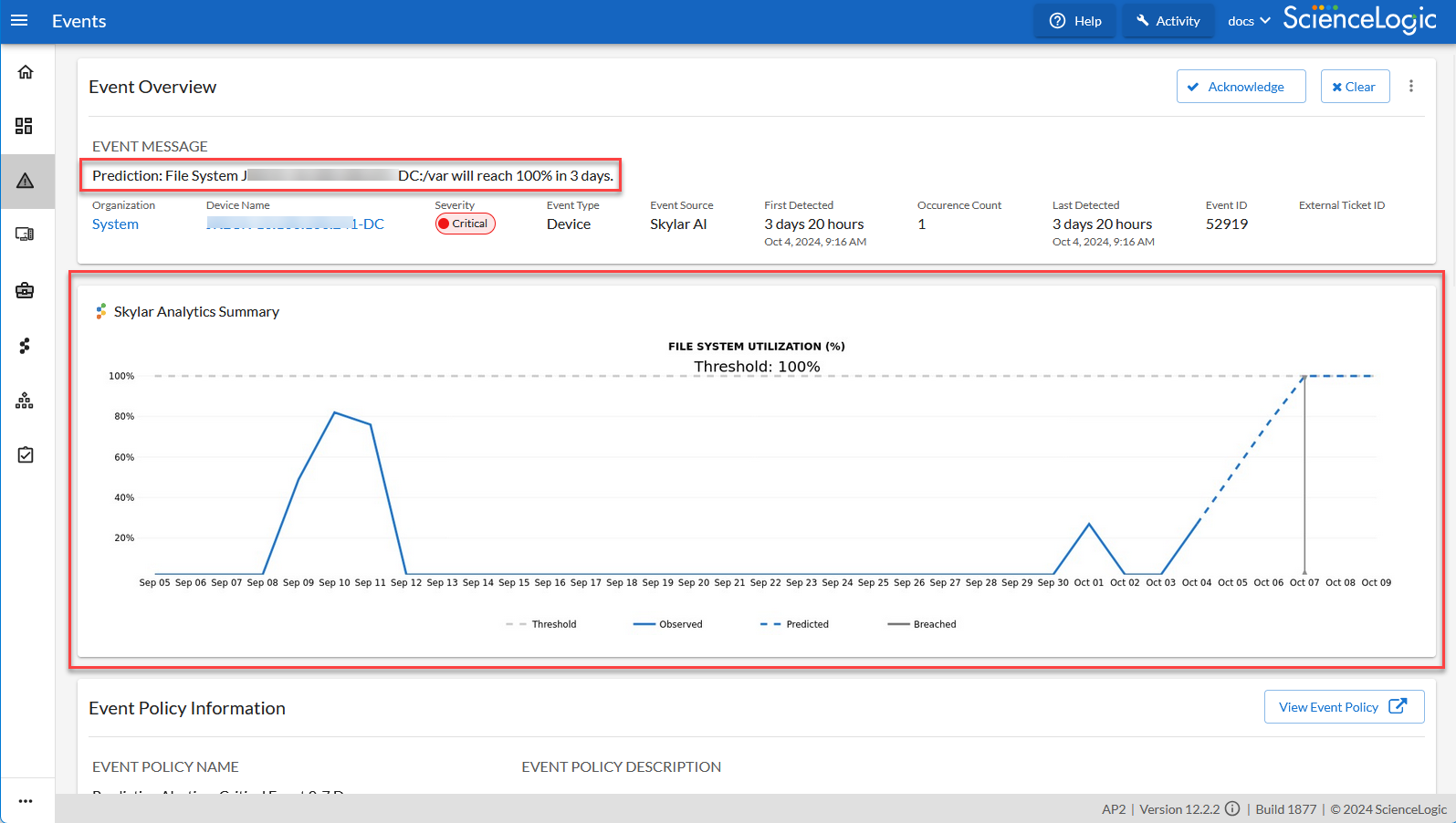Click the Help menu button

1075,21
